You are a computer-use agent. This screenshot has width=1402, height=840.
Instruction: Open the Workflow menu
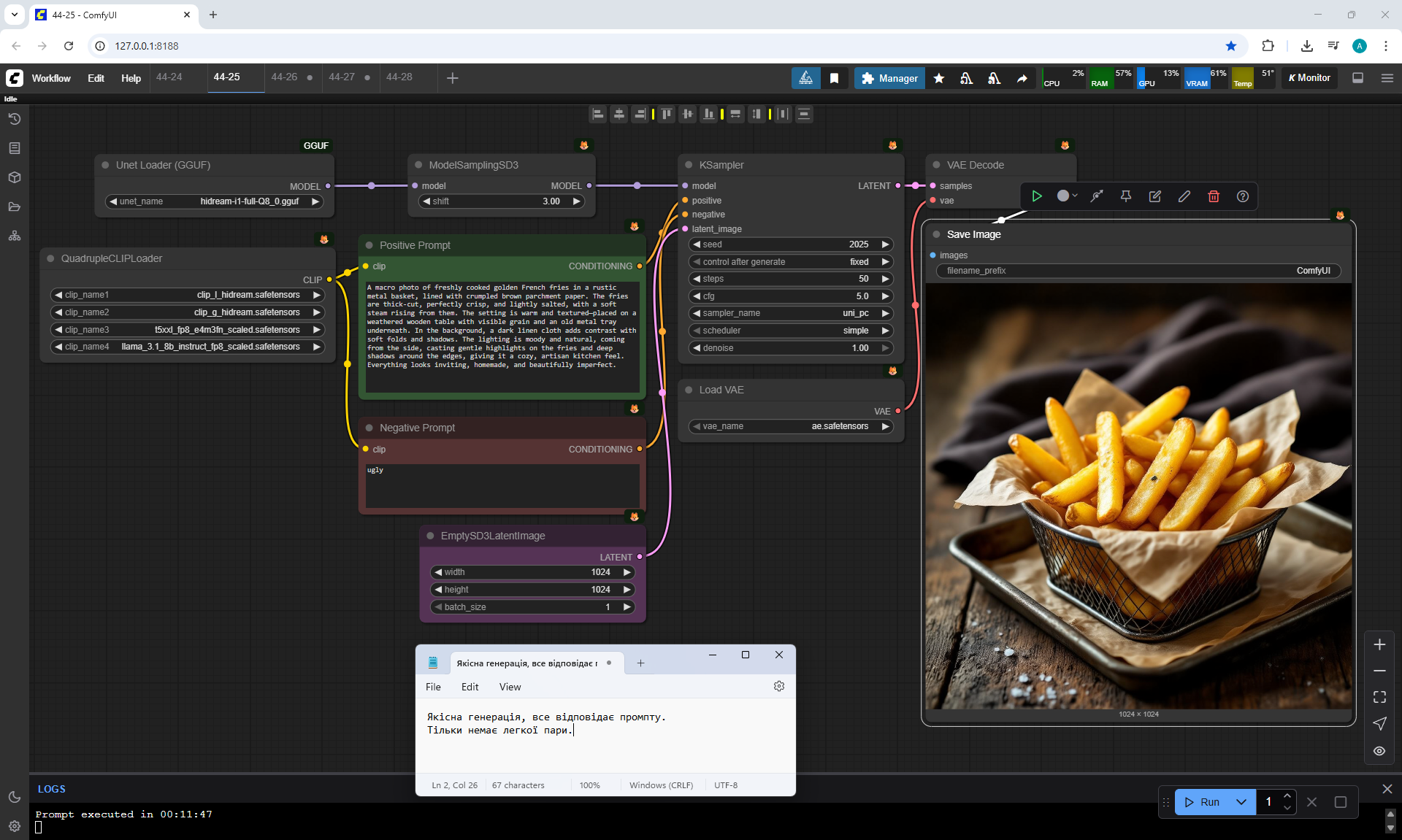click(51, 78)
